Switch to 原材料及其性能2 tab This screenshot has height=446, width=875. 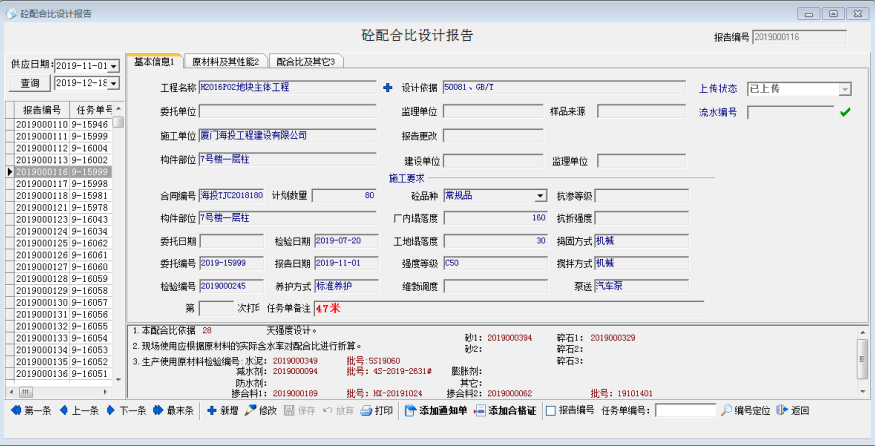pos(225,61)
